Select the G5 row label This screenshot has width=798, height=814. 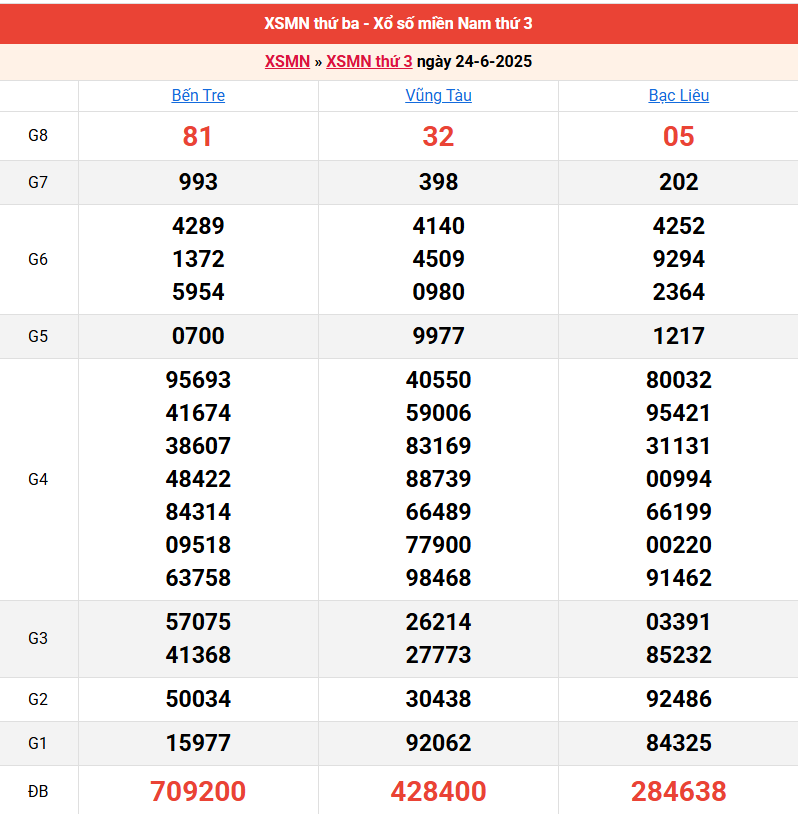pos(38,336)
